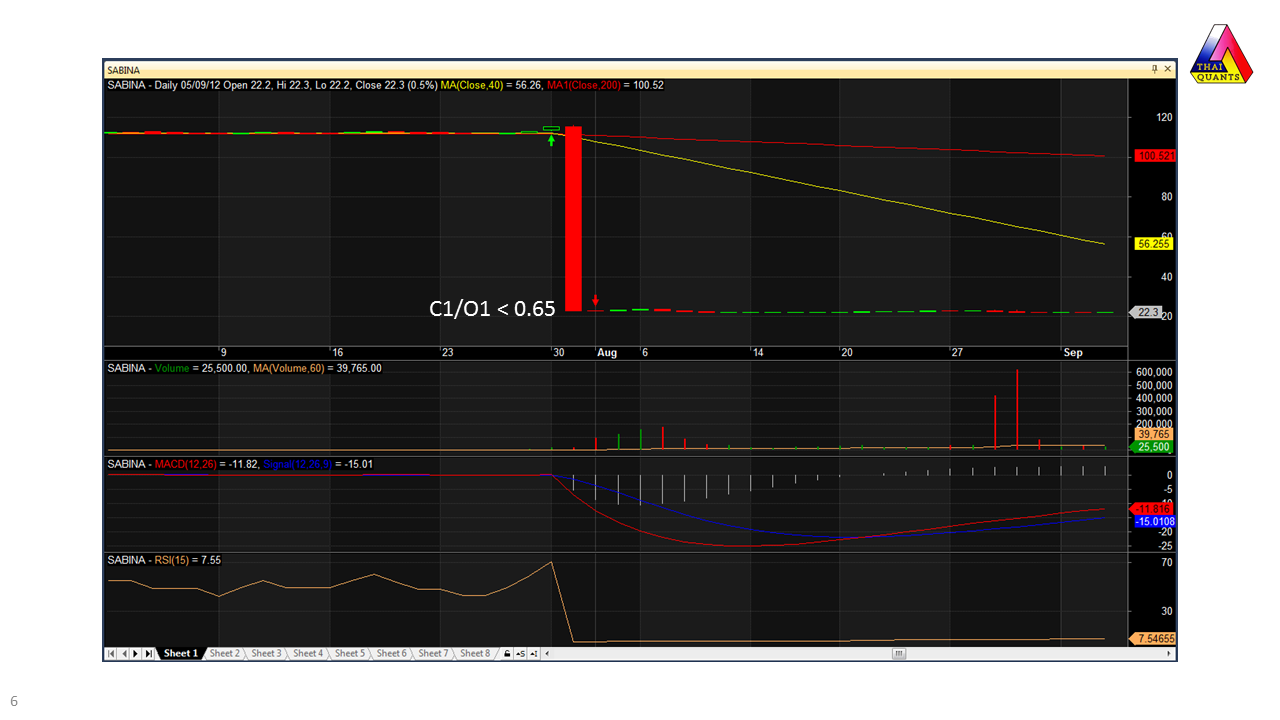Toggle the chart lock icon
The height and width of the screenshot is (720, 1280).
point(507,654)
